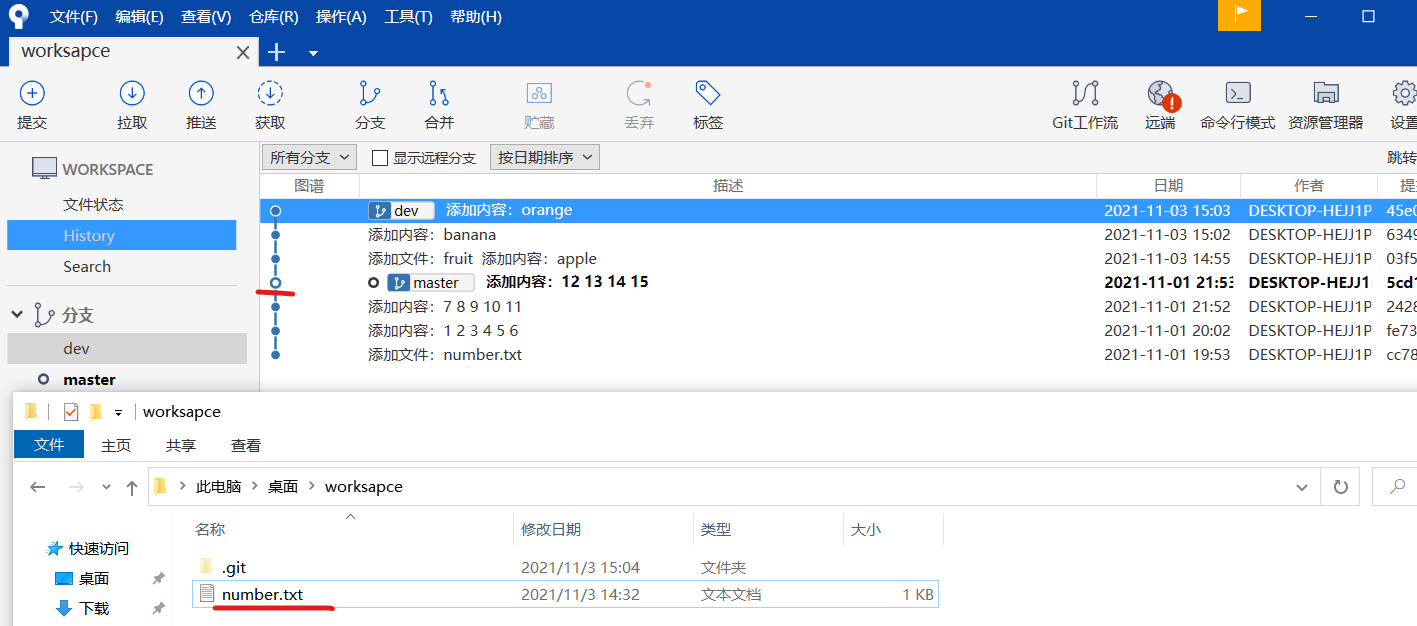Toggle 显示远程分支 checkbox

[x=380, y=158]
